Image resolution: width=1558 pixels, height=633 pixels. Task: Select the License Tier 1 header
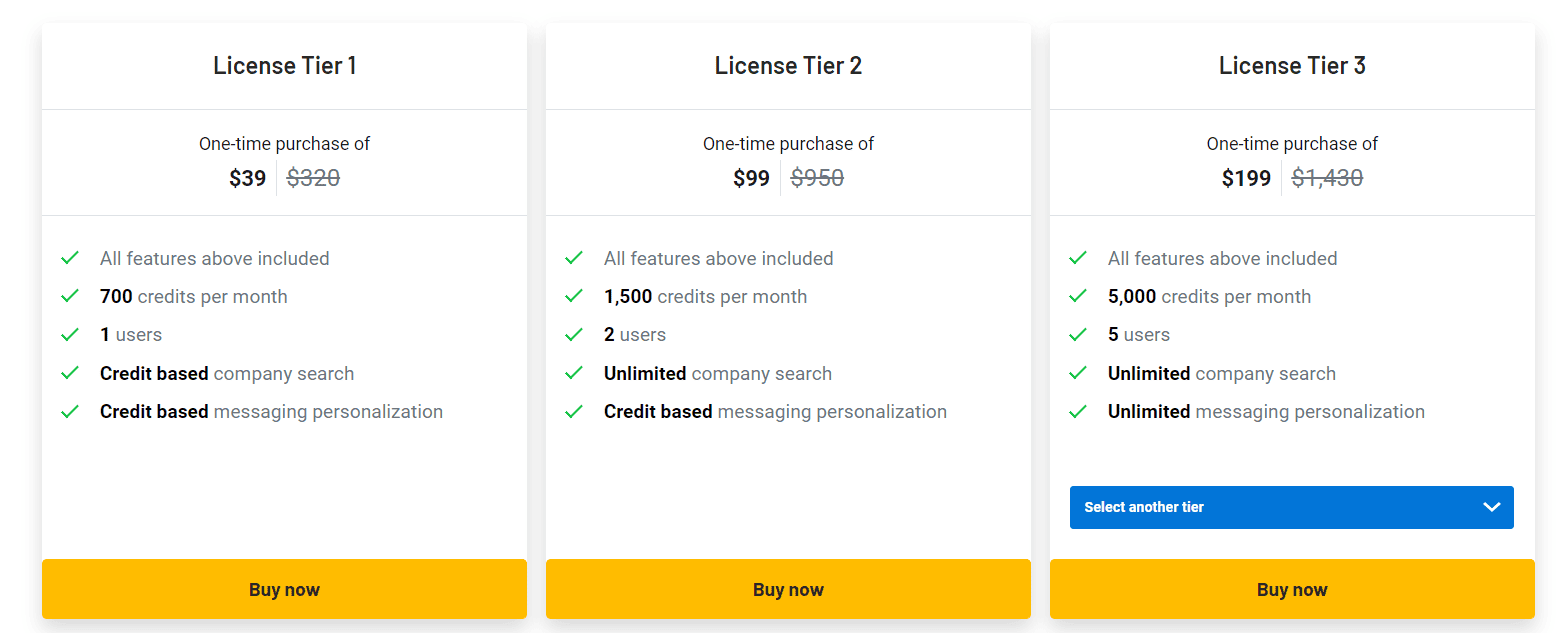(x=284, y=65)
